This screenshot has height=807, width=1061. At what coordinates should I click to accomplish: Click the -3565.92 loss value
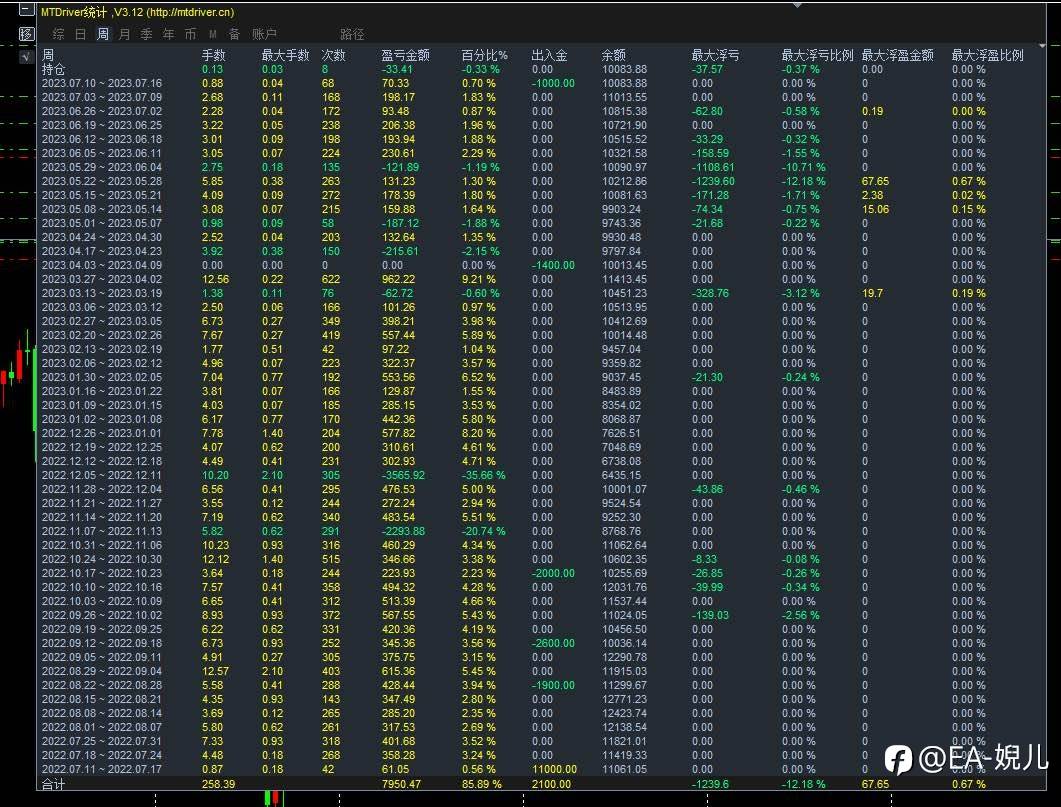pos(403,475)
